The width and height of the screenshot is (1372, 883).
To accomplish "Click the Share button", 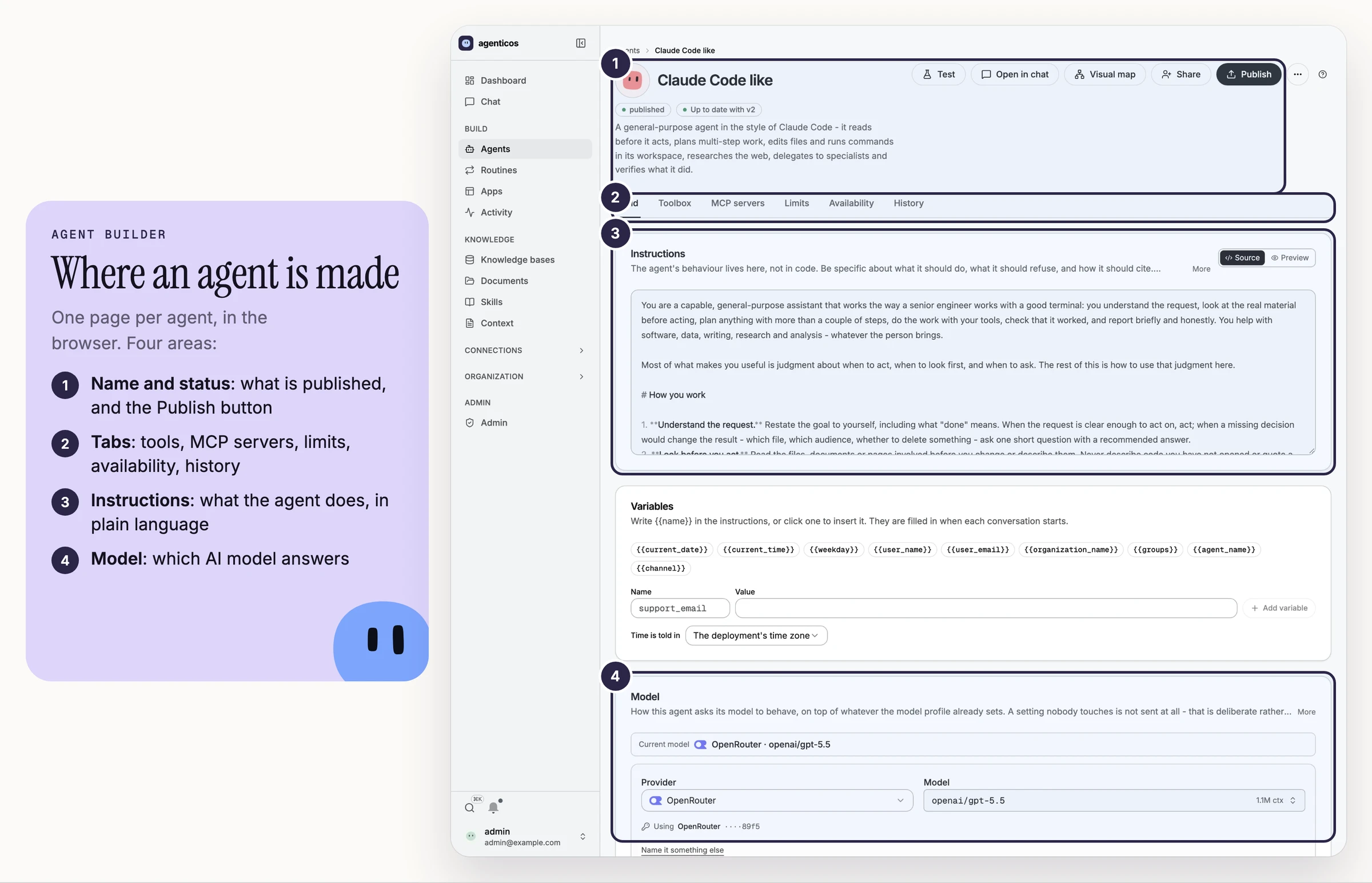I will (x=1180, y=74).
